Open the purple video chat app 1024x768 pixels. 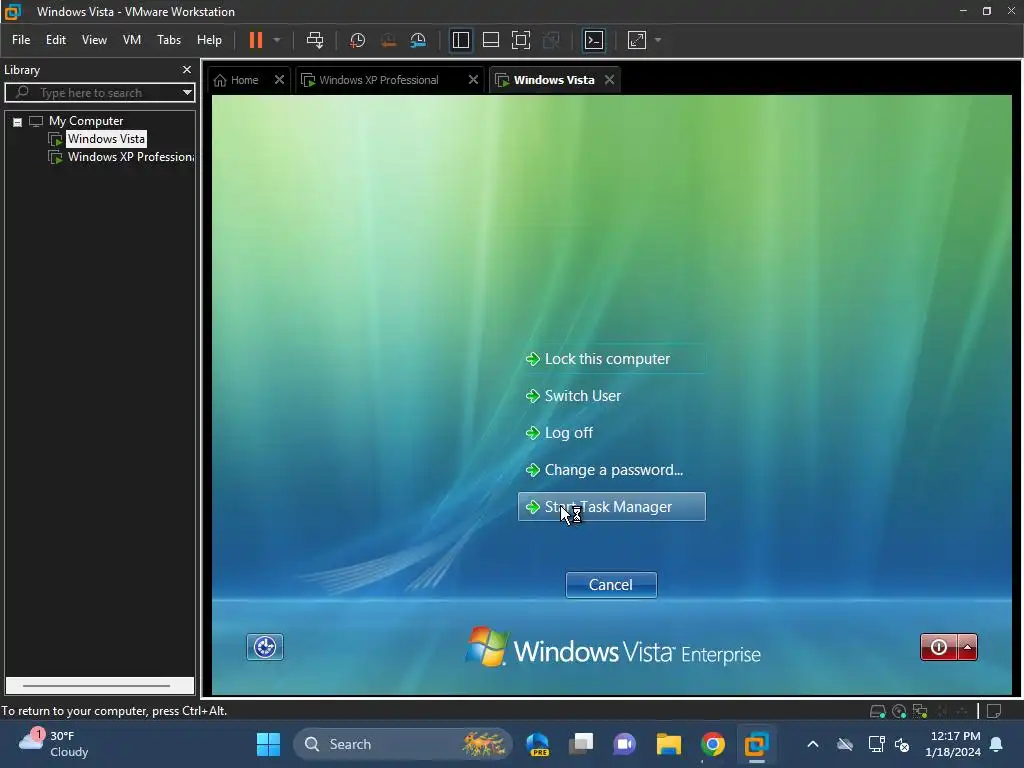[624, 744]
